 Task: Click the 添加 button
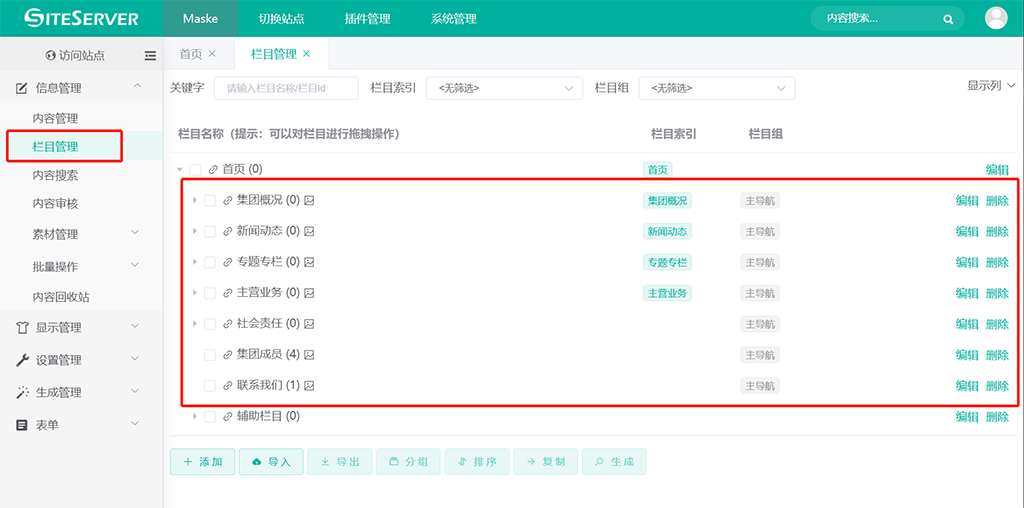pos(202,461)
